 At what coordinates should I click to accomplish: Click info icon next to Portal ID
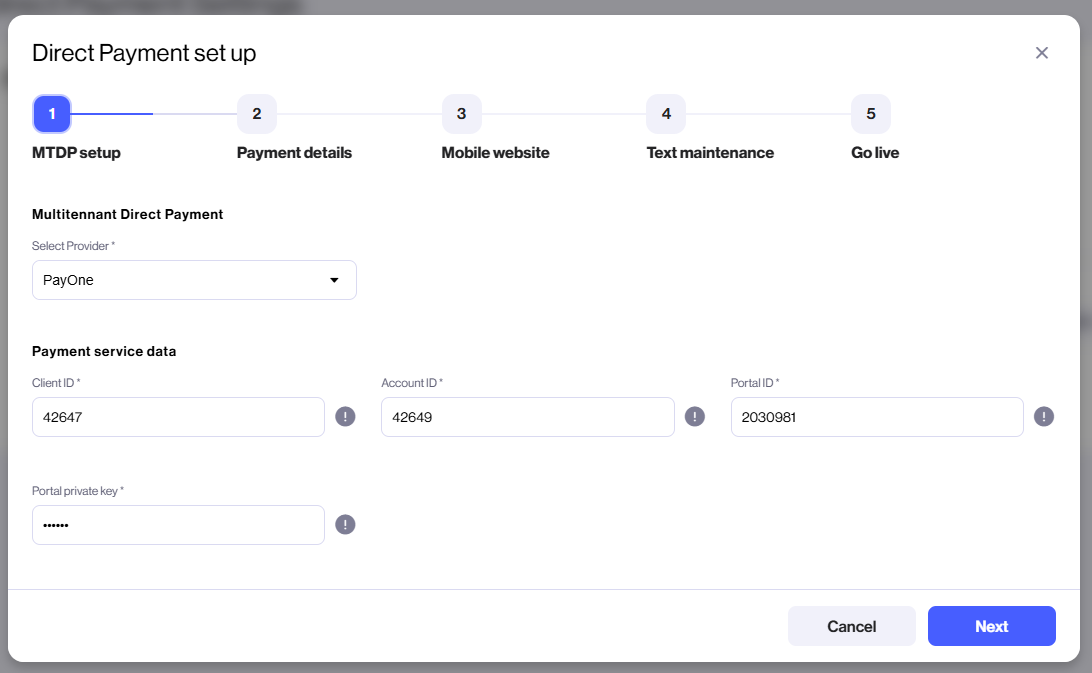tap(1043, 417)
